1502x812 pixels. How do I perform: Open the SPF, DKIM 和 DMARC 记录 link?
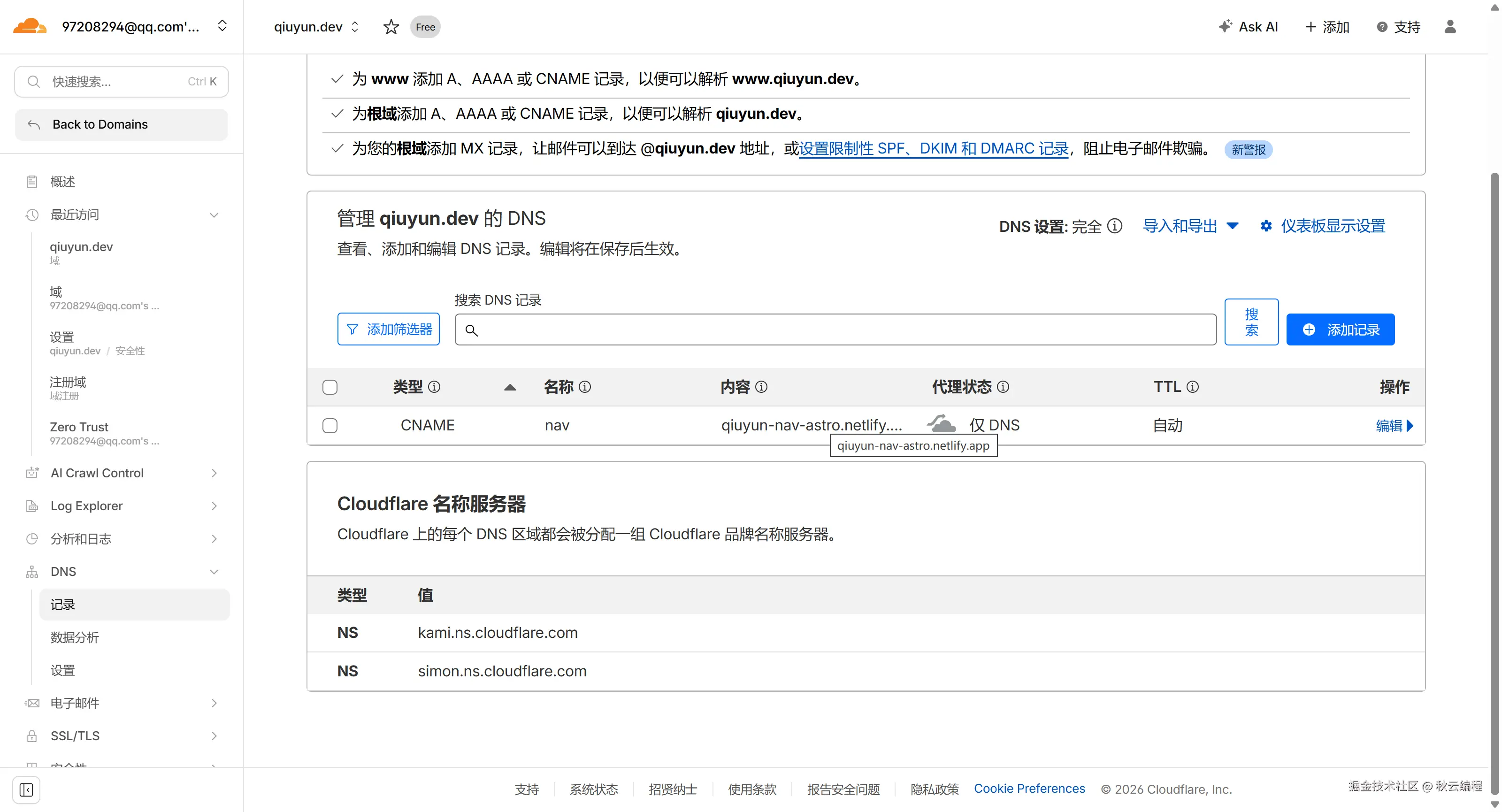tap(934, 149)
